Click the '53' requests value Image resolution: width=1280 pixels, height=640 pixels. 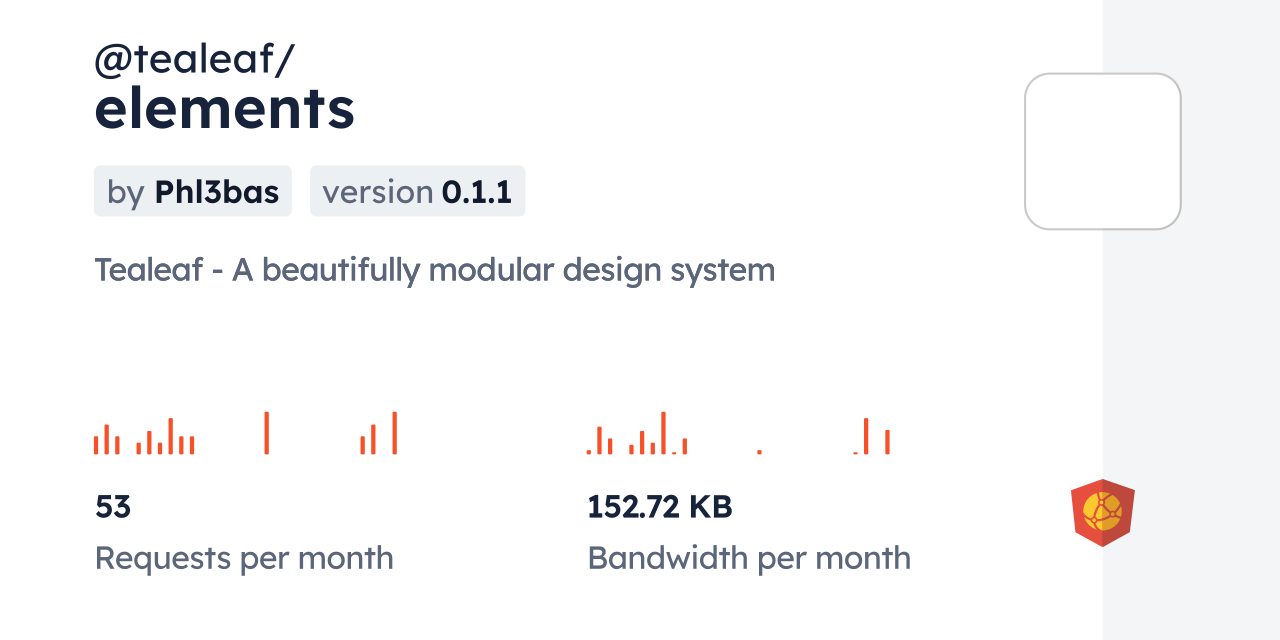pos(113,507)
